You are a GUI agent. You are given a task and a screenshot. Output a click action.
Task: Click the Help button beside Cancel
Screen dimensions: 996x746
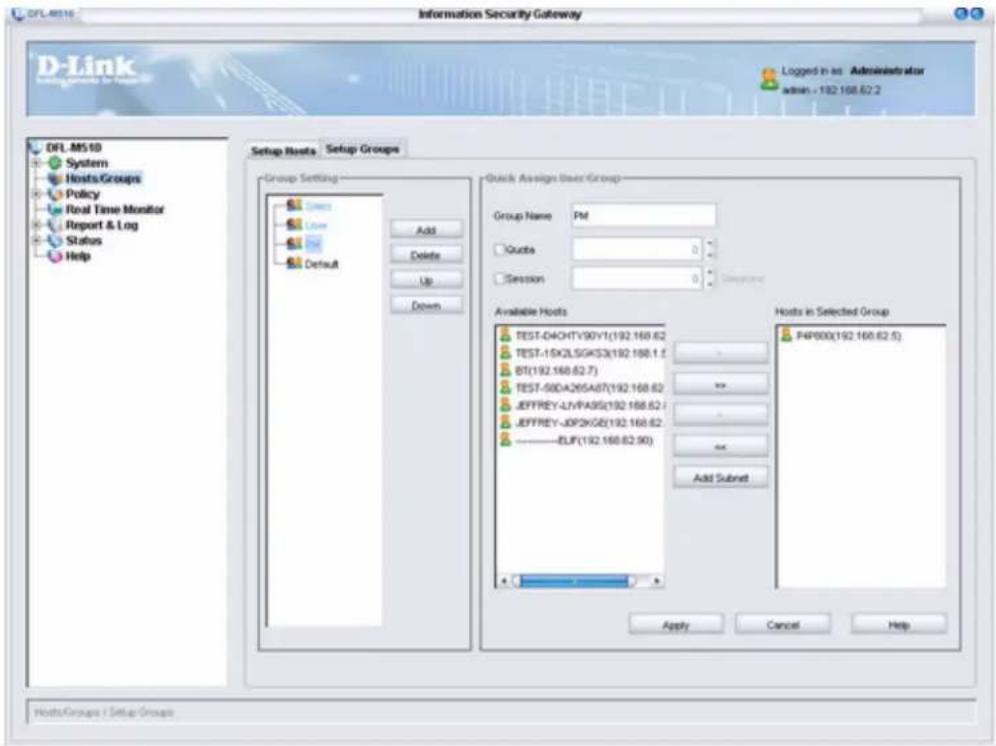click(899, 625)
